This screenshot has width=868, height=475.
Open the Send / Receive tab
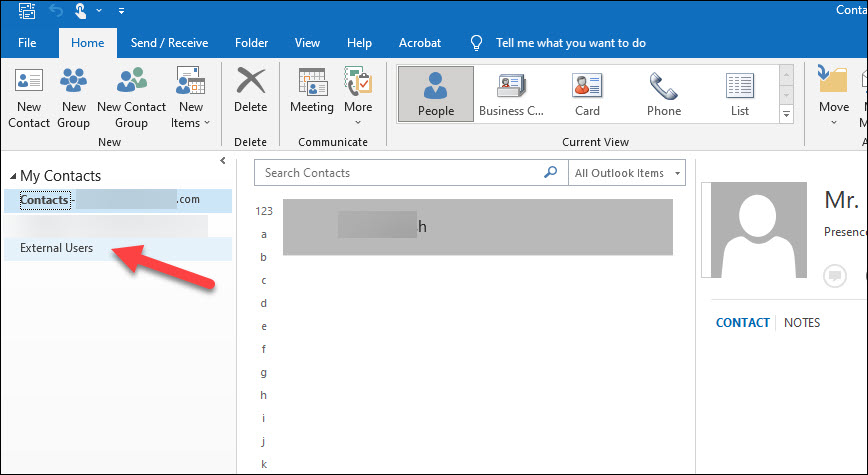[169, 43]
